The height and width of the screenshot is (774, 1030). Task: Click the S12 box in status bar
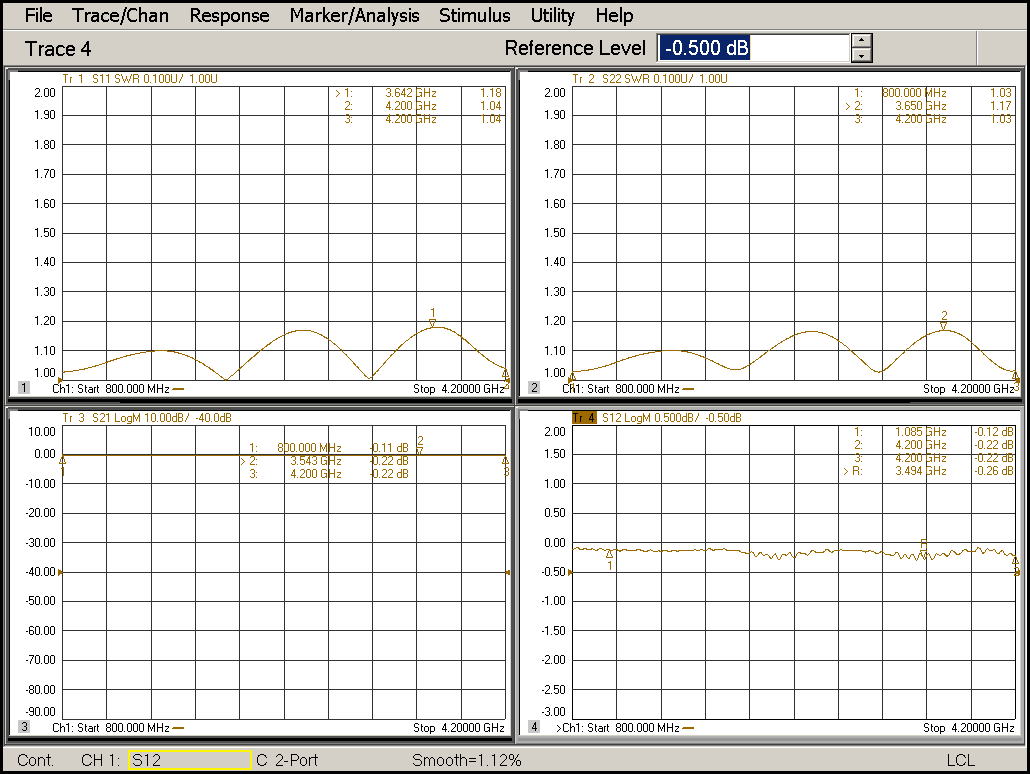point(189,760)
